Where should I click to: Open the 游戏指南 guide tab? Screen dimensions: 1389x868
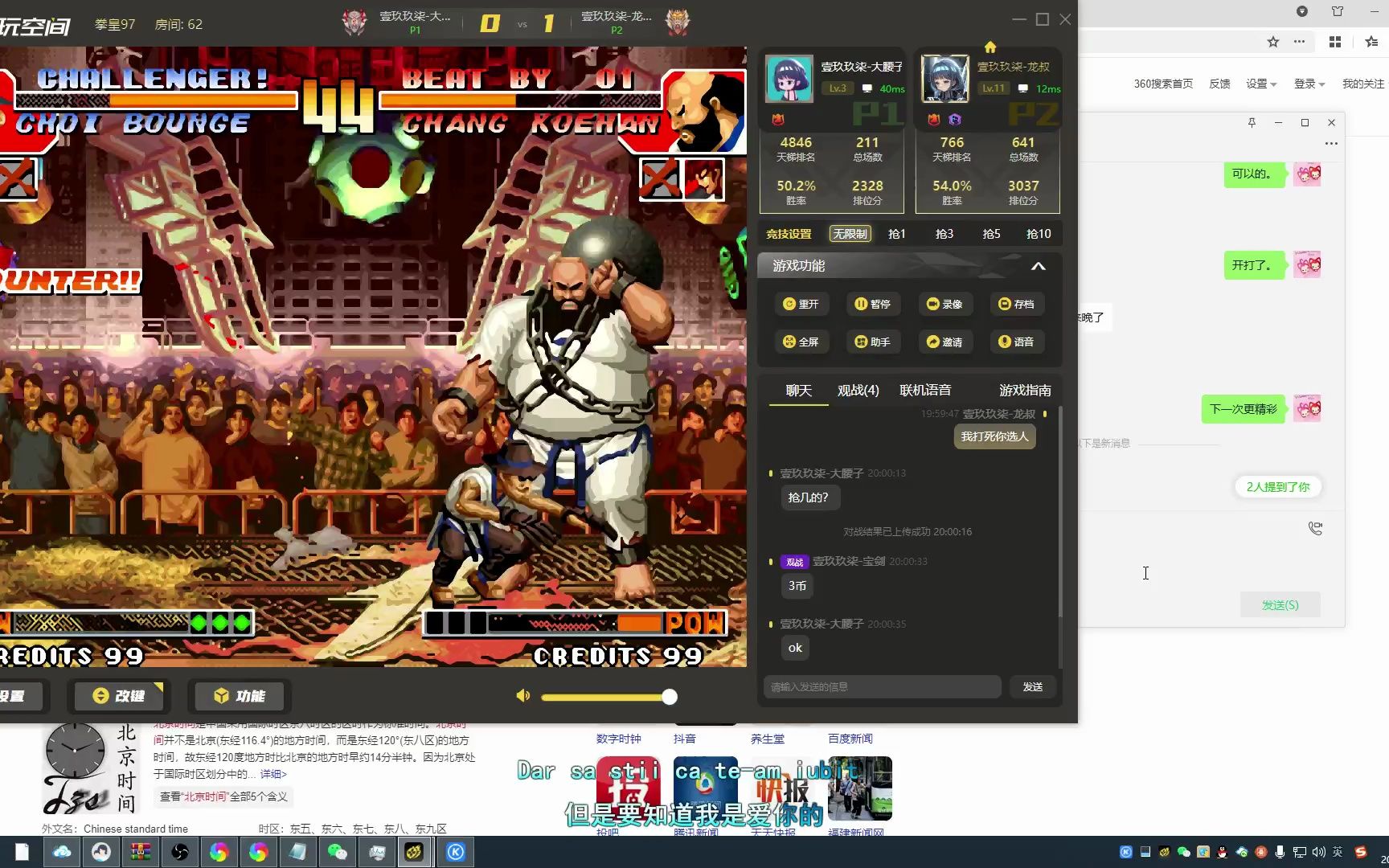pos(1025,391)
